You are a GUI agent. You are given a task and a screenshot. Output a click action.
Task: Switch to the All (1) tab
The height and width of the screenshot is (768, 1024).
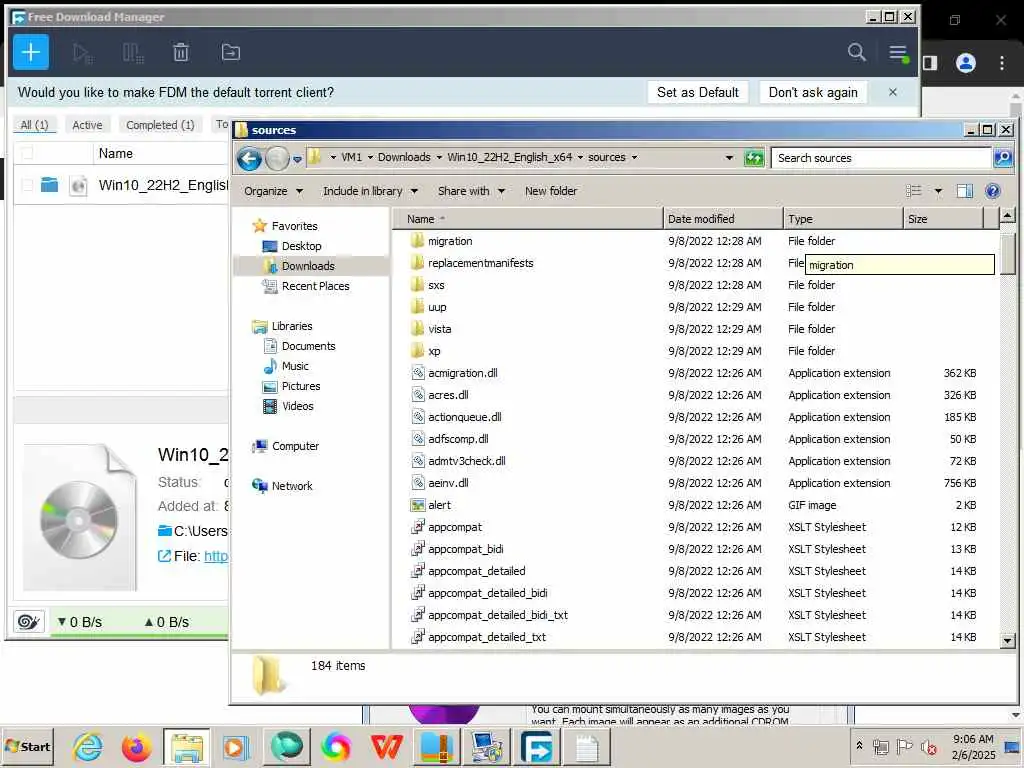[x=34, y=125]
